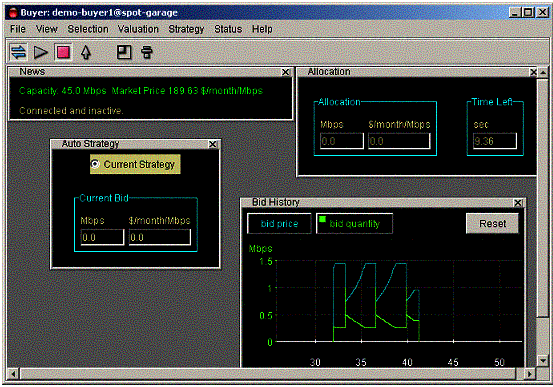Click the application icon in title bar
553x387 pixels.
13,13
